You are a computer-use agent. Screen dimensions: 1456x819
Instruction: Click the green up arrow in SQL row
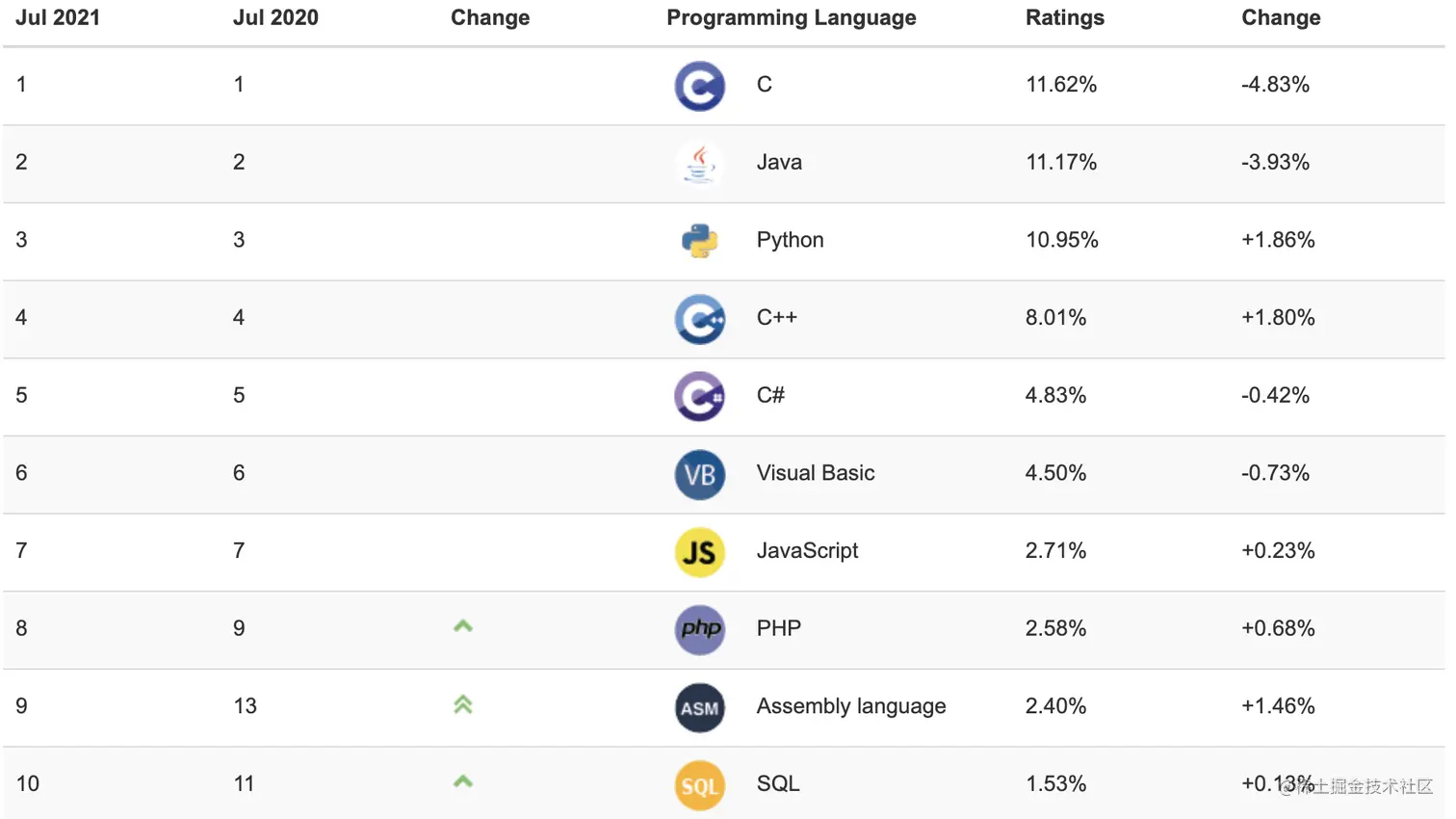click(x=463, y=781)
